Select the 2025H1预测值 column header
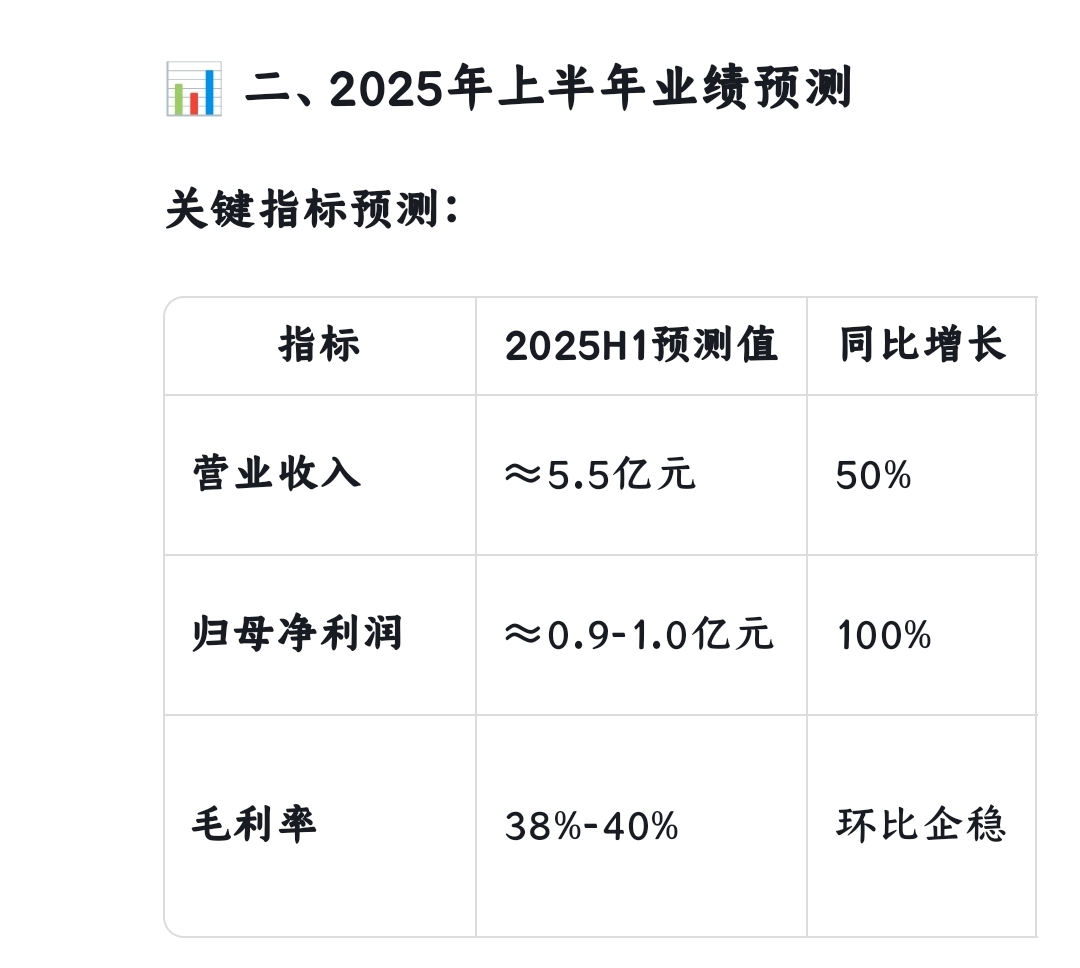Screen dimensions: 1080x968 (641, 345)
